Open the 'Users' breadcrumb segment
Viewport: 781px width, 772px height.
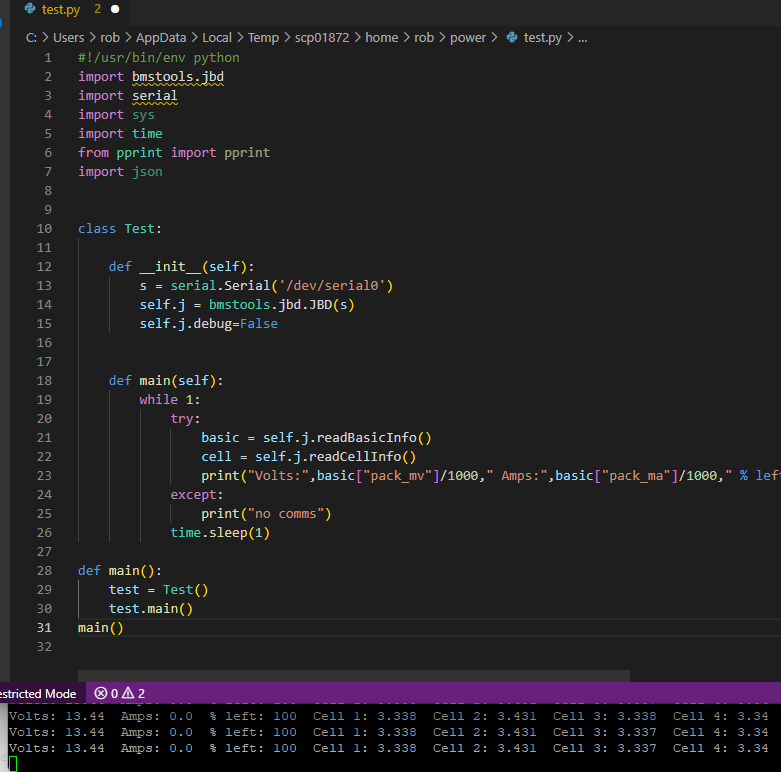[68, 38]
